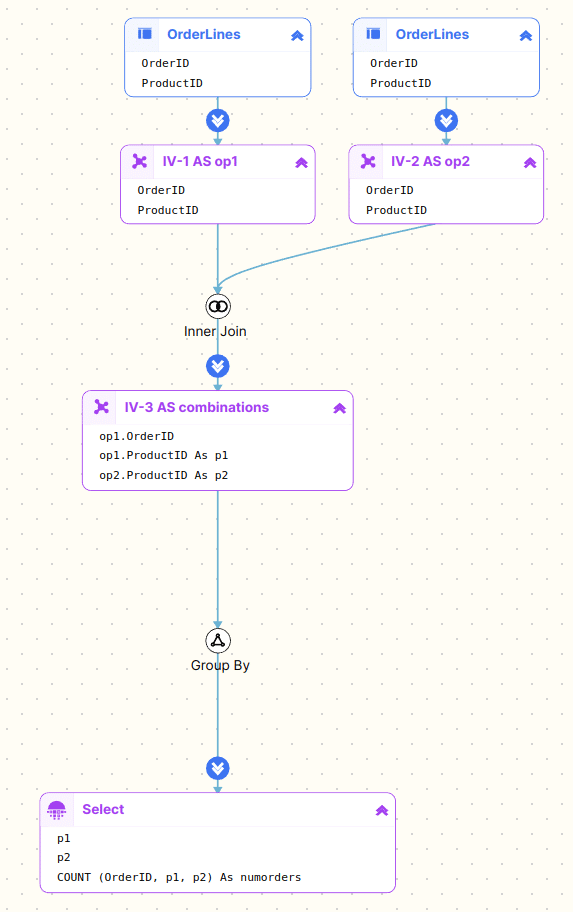Click the blue down-arrow below right OrderLines
The height and width of the screenshot is (912, 573).
pos(446,121)
